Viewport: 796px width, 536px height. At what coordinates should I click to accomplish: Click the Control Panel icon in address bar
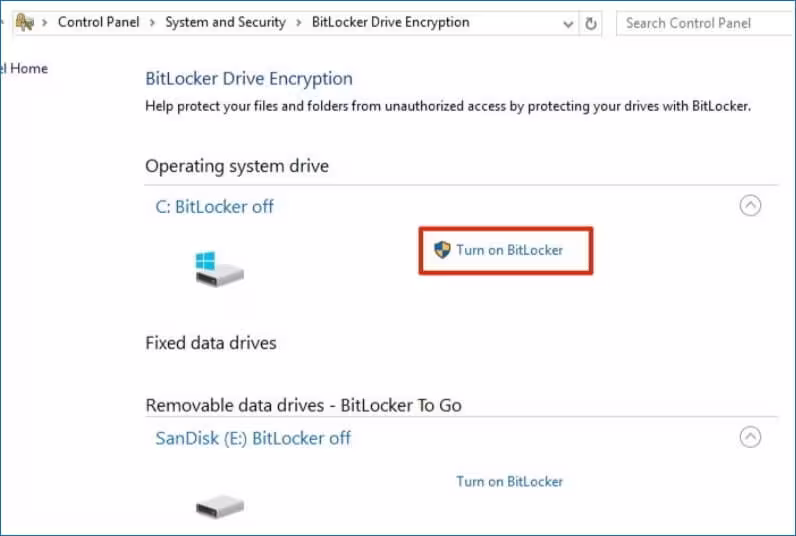[x=25, y=22]
